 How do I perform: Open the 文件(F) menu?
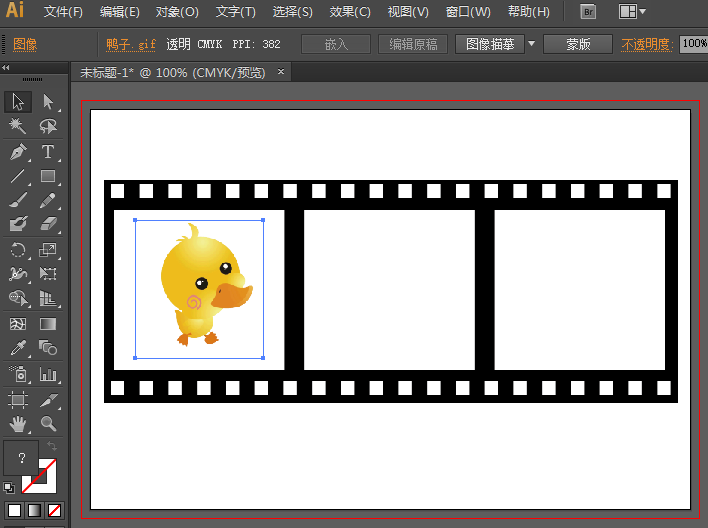tap(63, 12)
